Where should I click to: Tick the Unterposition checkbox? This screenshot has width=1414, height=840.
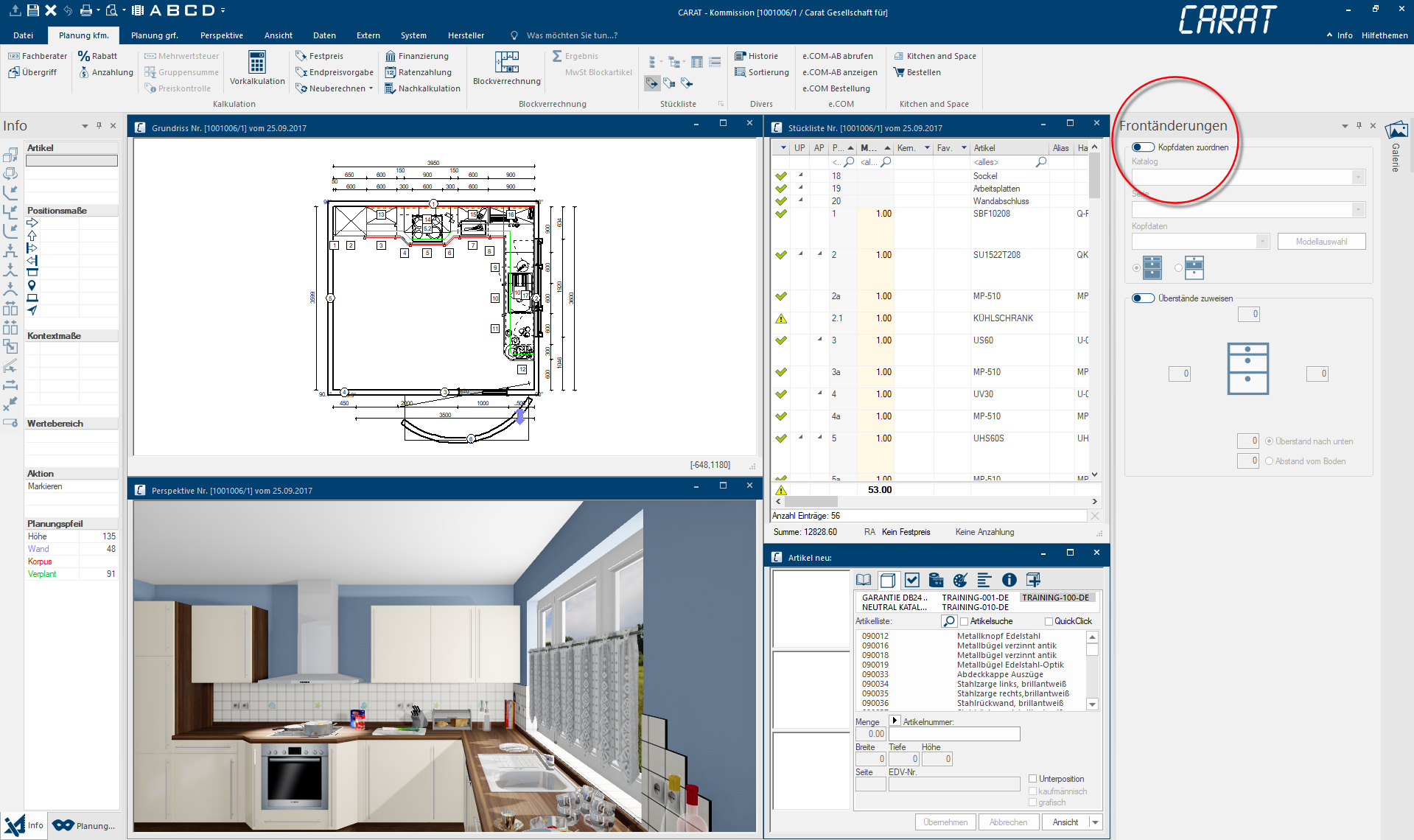pyautogui.click(x=1033, y=779)
